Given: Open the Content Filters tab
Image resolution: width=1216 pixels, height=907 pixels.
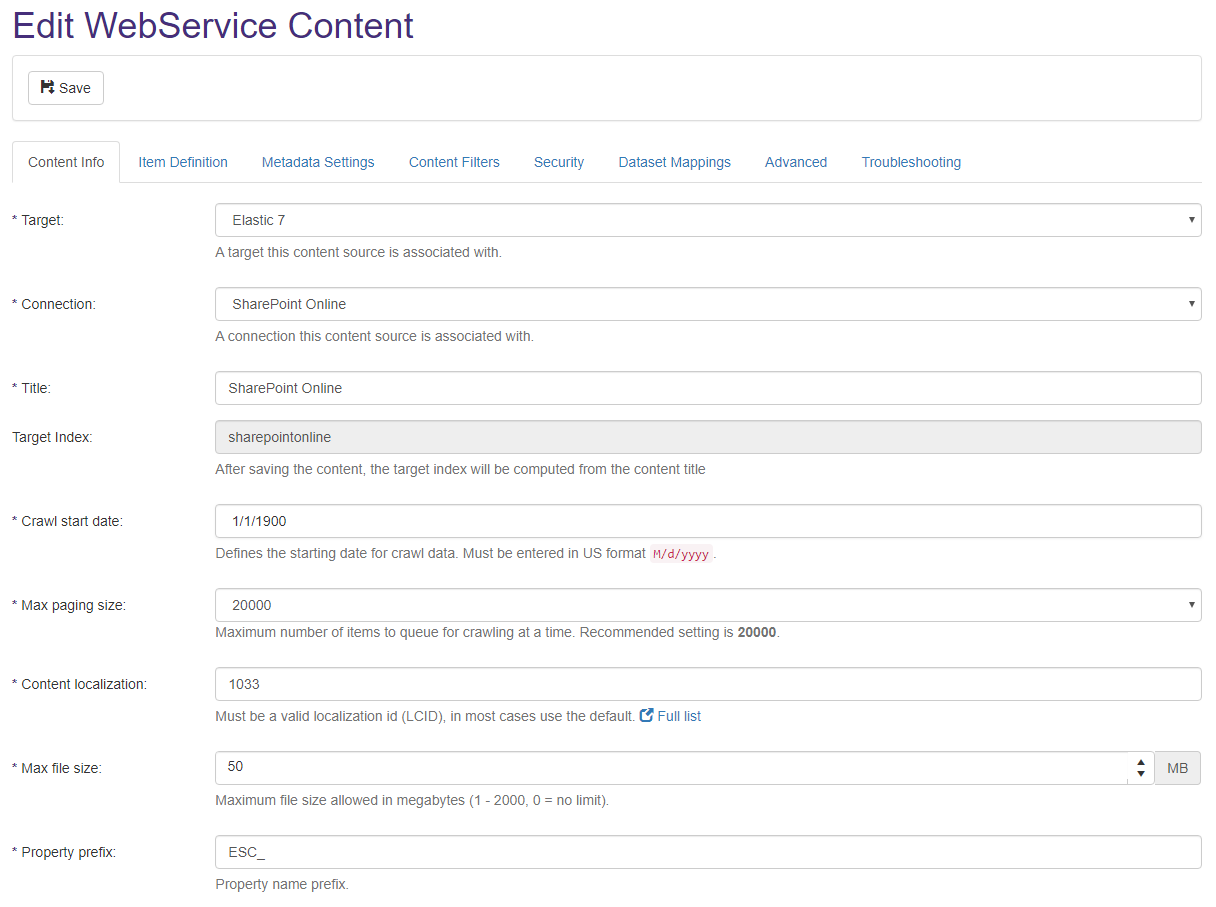Looking at the screenshot, I should tap(454, 162).
